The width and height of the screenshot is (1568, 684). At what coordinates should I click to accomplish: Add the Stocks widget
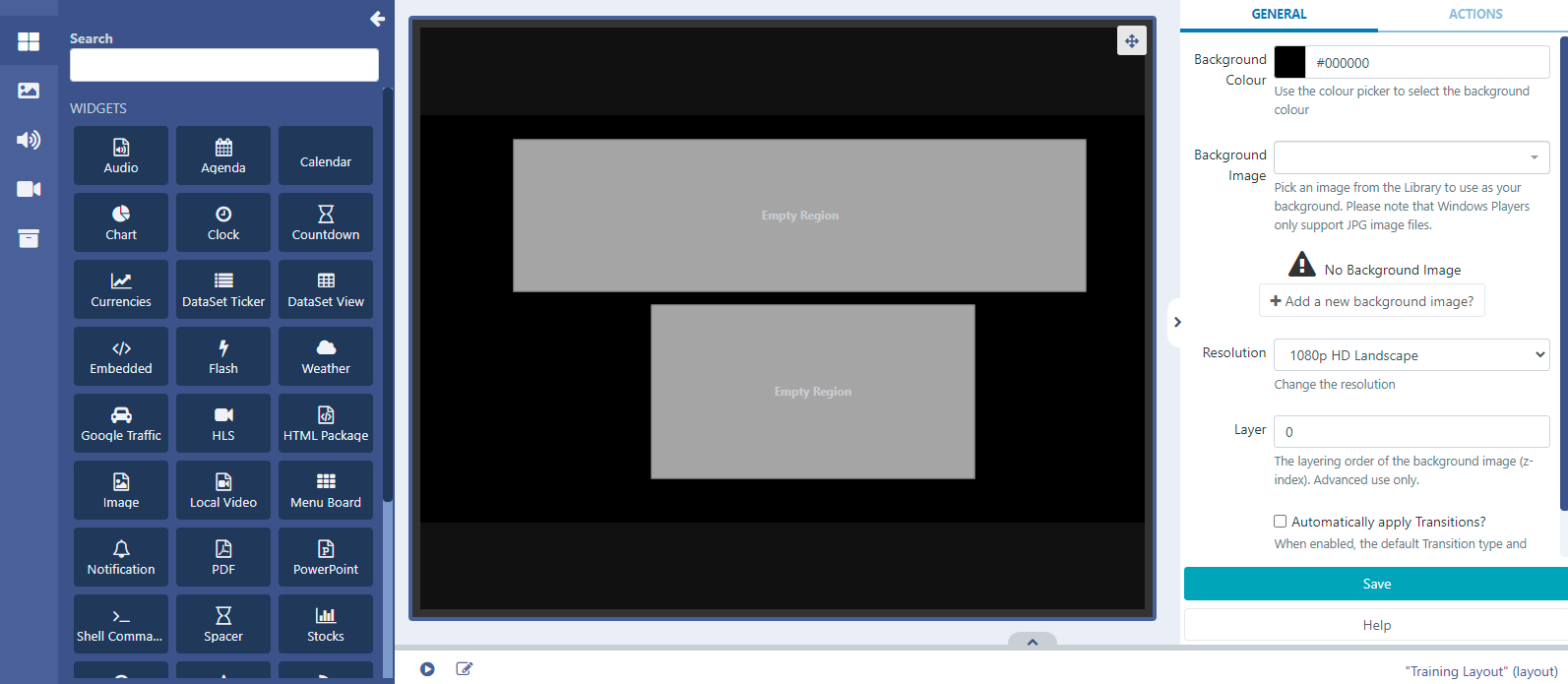326,624
